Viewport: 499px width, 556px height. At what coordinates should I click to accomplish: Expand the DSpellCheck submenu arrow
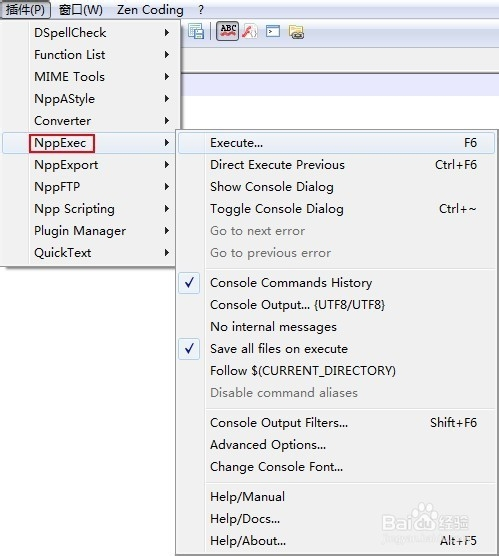[167, 33]
